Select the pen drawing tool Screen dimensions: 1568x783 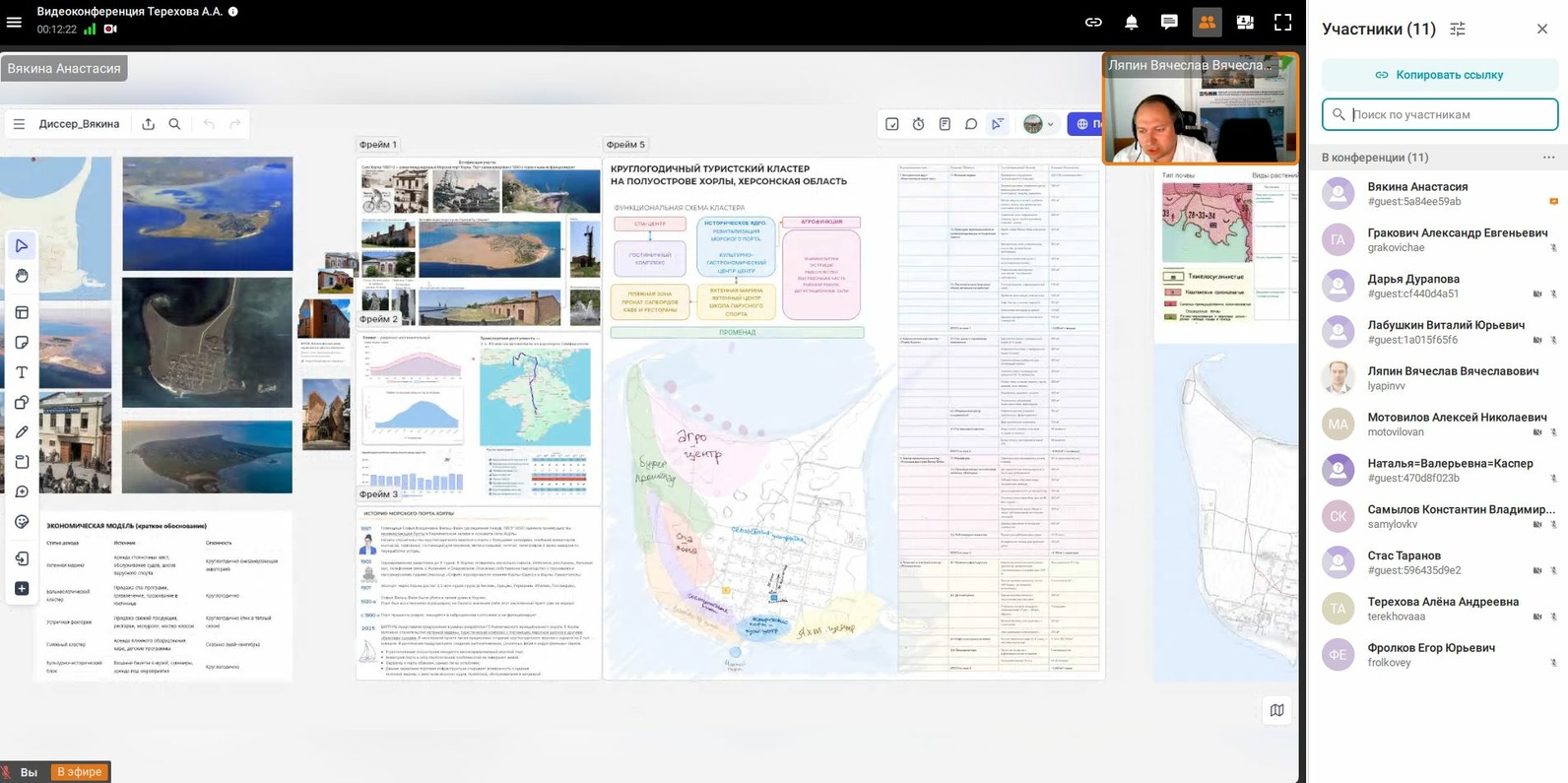click(22, 432)
